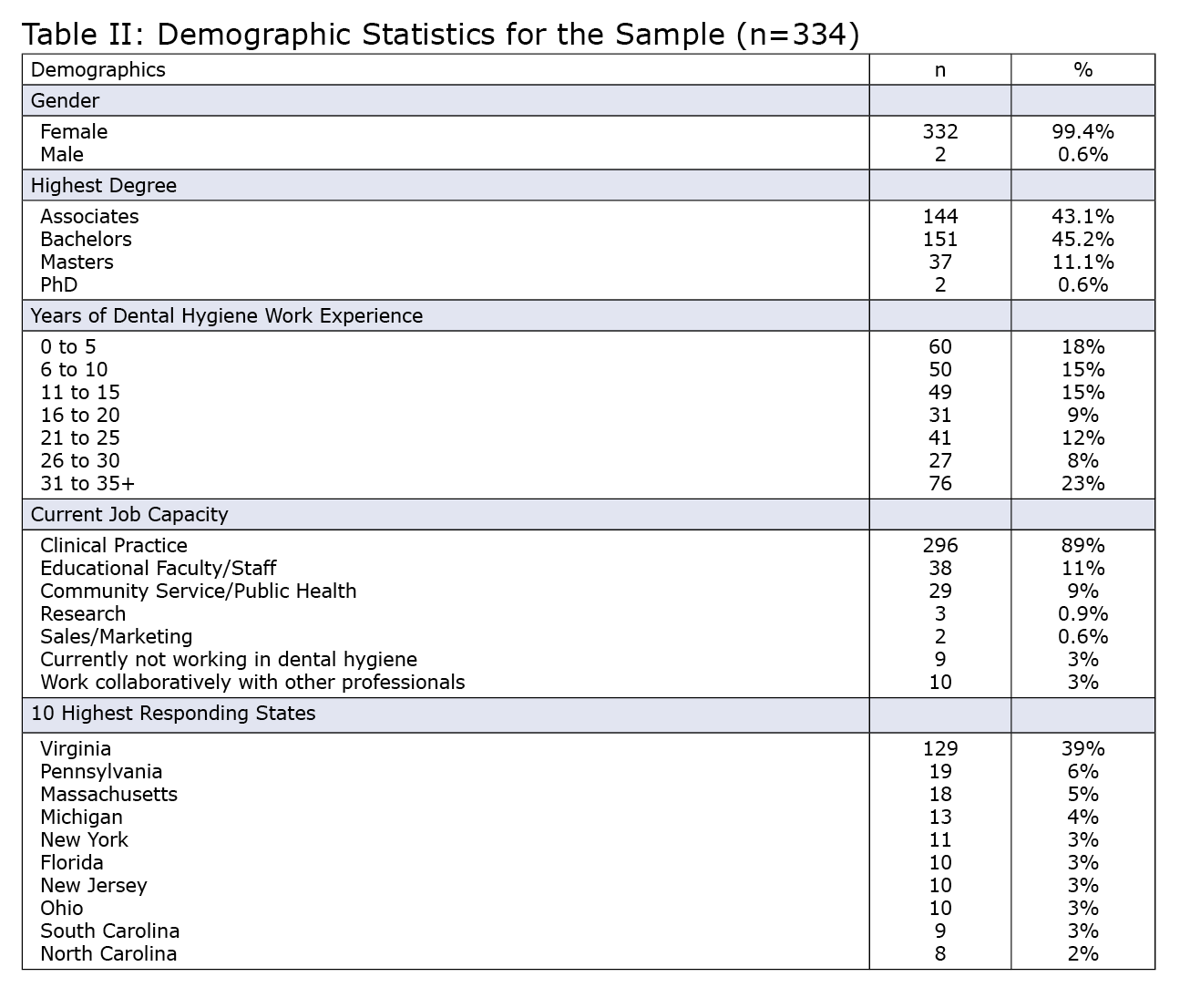Image resolution: width=1190 pixels, height=1008 pixels.
Task: Select the "31 to 35+" experience row
Action: (87, 484)
